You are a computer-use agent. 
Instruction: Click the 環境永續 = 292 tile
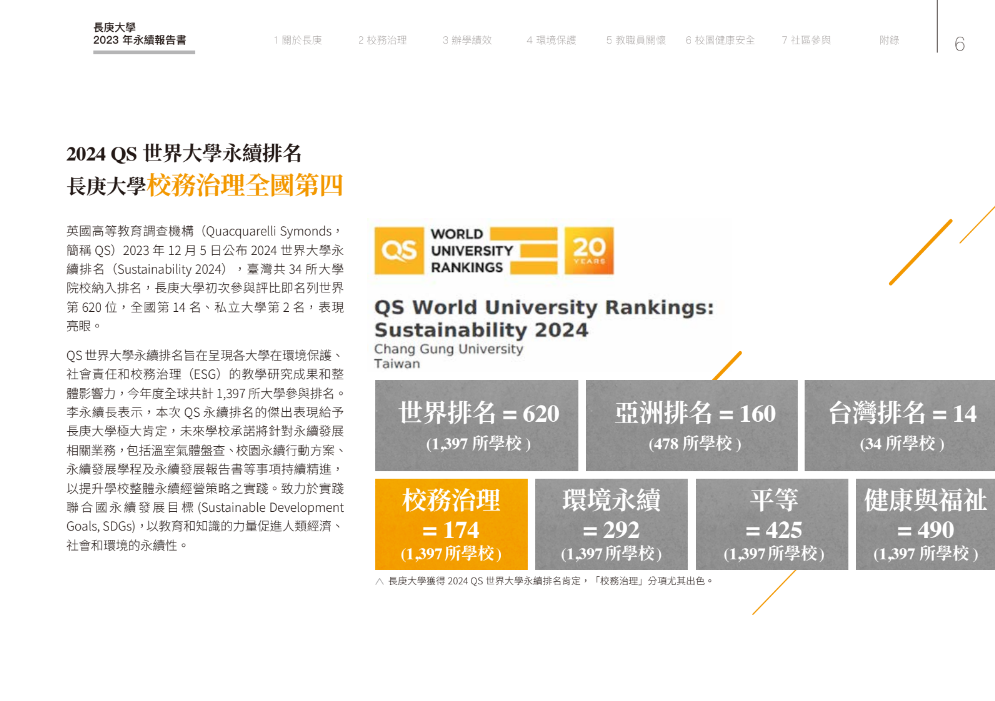pos(611,524)
